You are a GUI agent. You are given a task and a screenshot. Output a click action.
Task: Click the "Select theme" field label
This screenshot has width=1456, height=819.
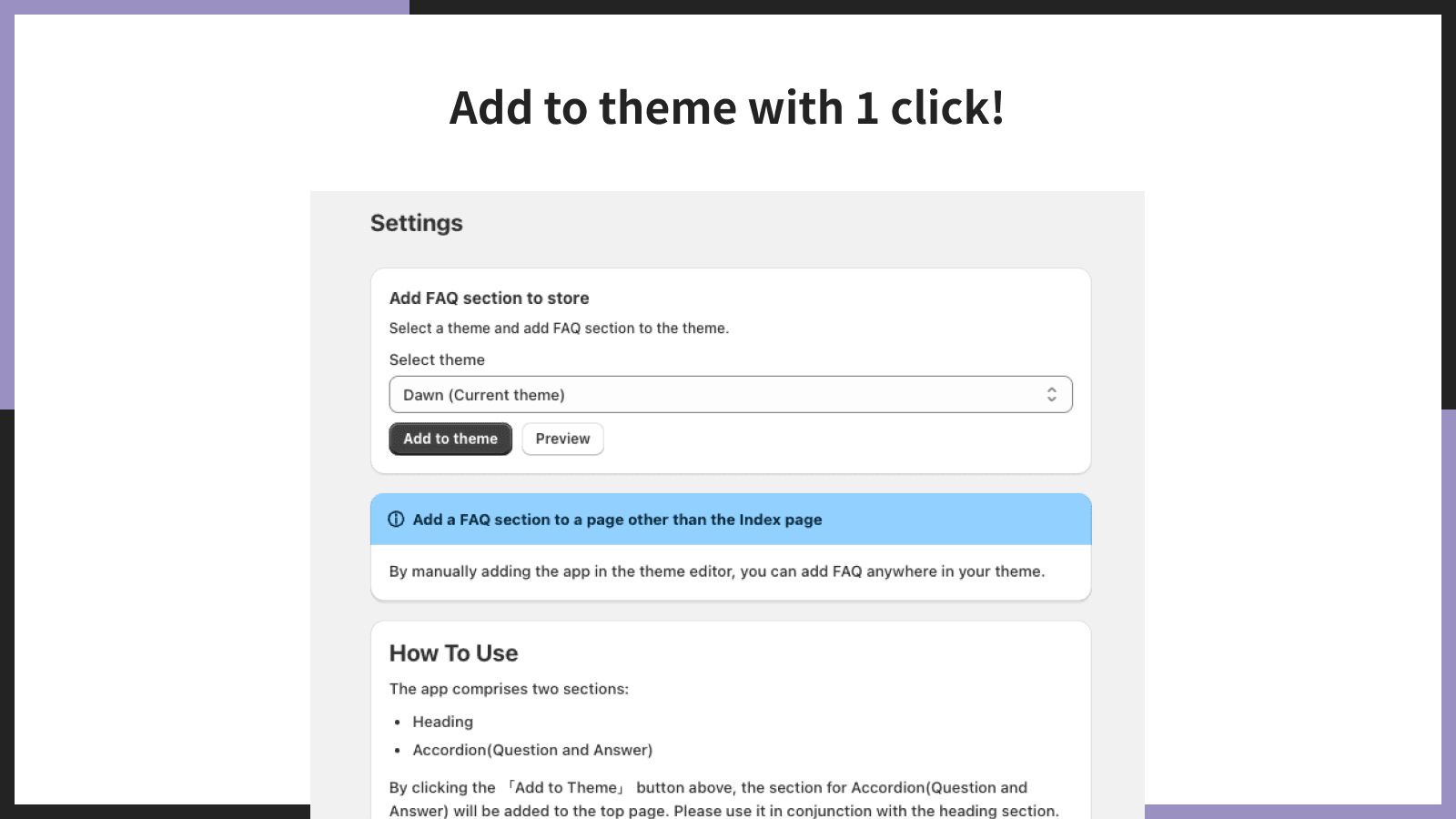click(x=437, y=360)
